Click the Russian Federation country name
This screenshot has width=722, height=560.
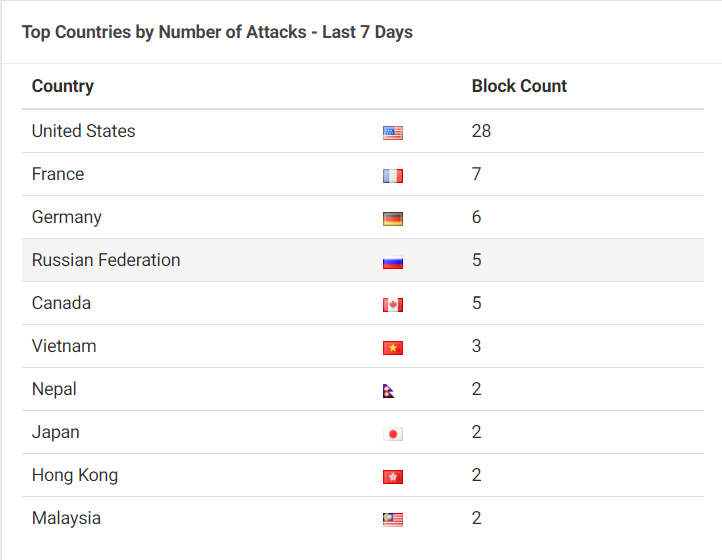(x=106, y=260)
